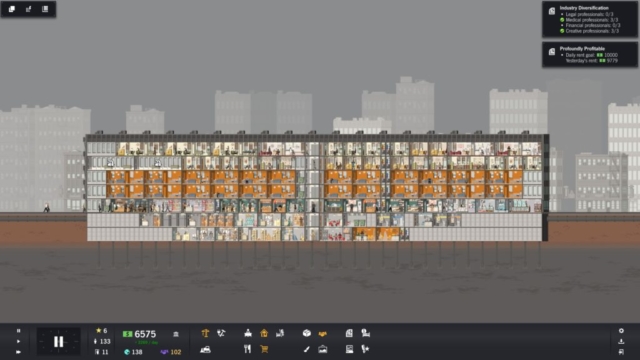Set game speed to fast forward
This screenshot has width=640, height=360.
point(18,352)
